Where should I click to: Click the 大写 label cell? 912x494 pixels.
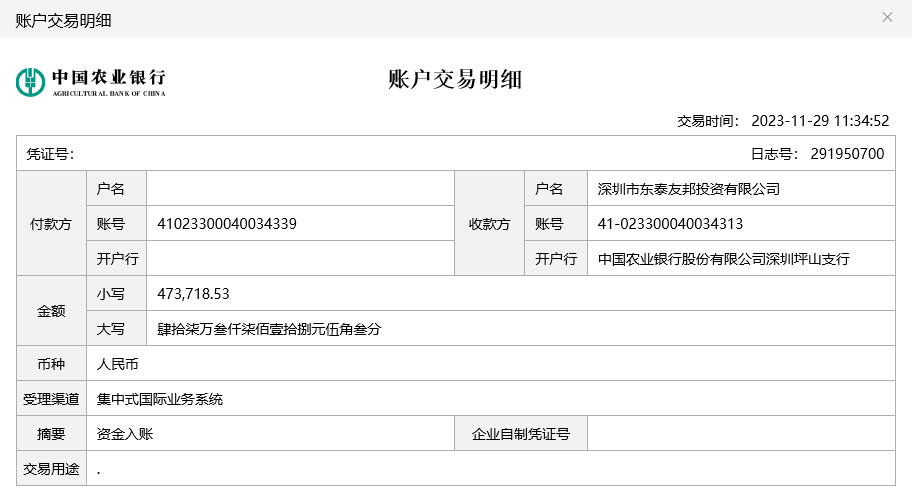point(116,329)
